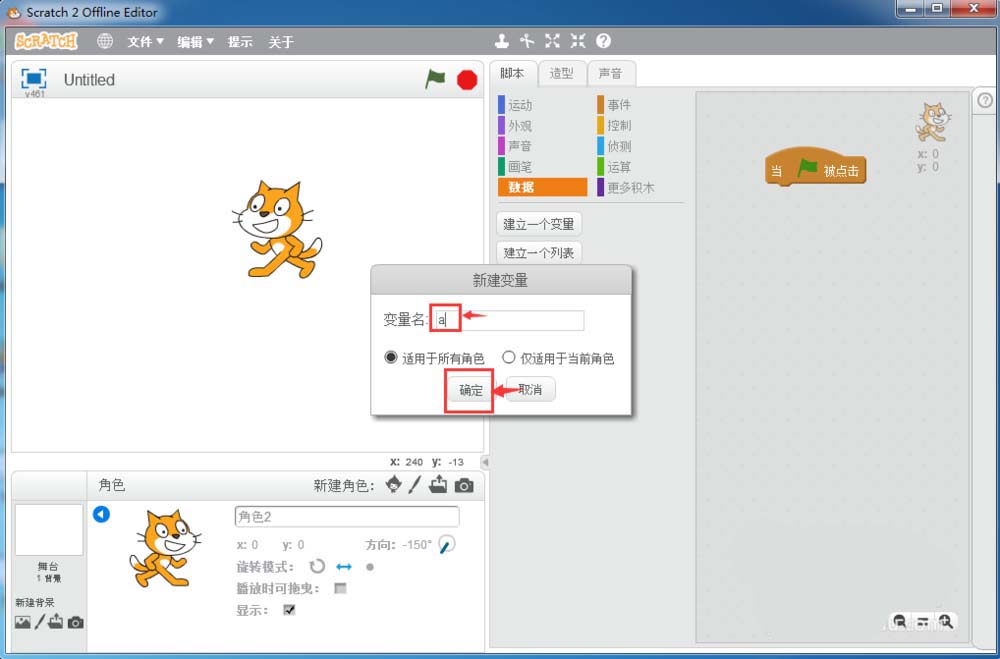This screenshot has height=659, width=1000.
Task: Set rotation style to left-right
Action: 344,566
